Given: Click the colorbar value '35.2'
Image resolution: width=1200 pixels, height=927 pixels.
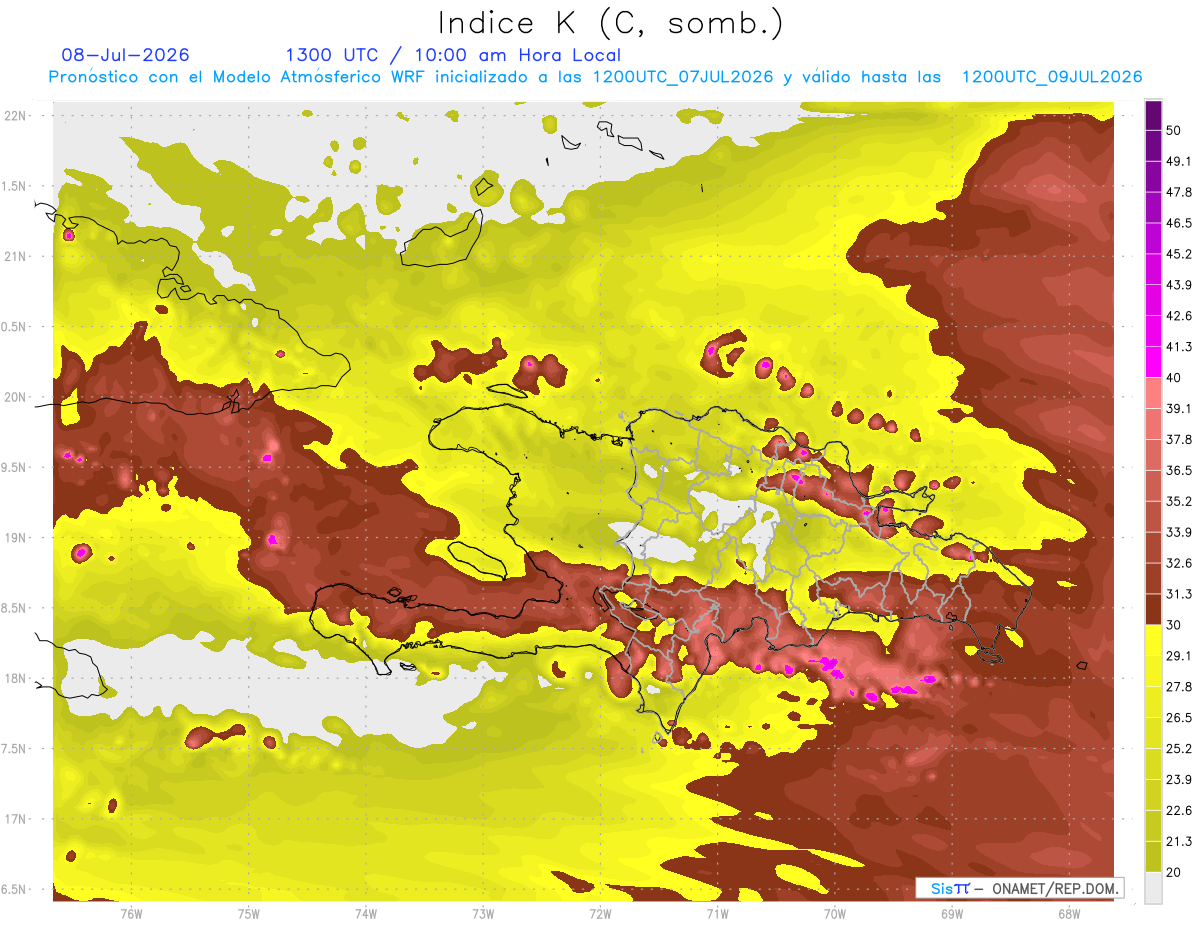Looking at the screenshot, I should (1179, 501).
